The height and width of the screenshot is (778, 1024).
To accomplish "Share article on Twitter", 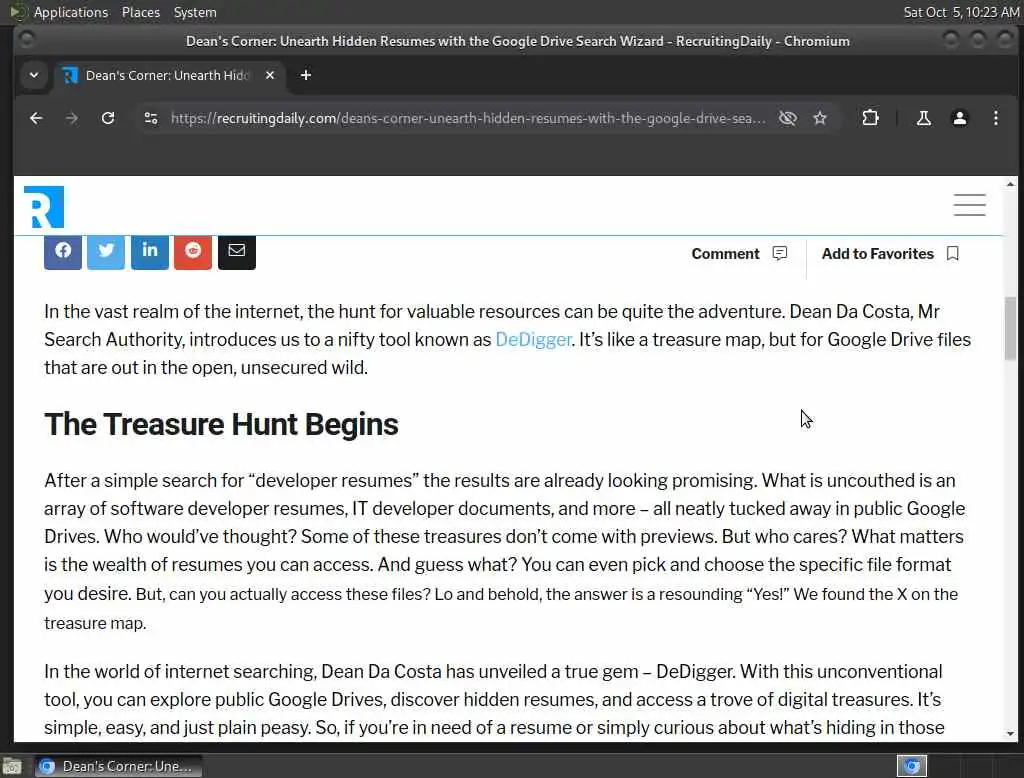I will (106, 251).
